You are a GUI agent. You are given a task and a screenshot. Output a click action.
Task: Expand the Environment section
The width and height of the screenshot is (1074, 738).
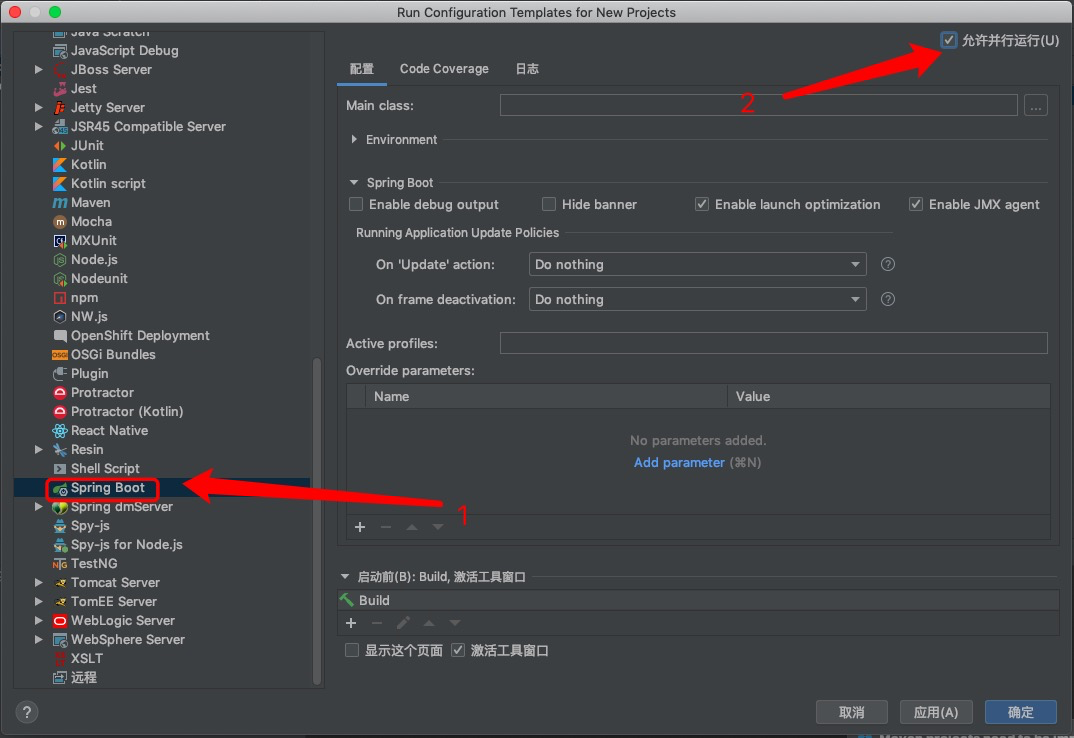tap(354, 139)
